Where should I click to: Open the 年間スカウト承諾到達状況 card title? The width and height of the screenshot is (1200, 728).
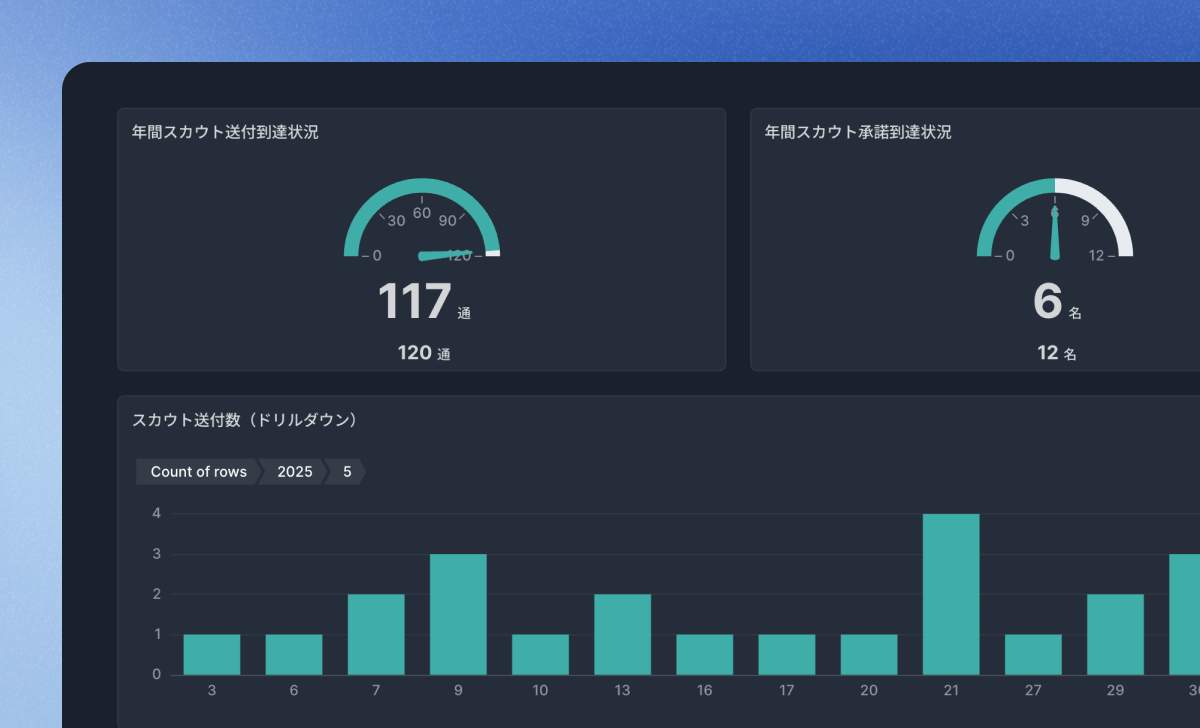click(x=858, y=131)
